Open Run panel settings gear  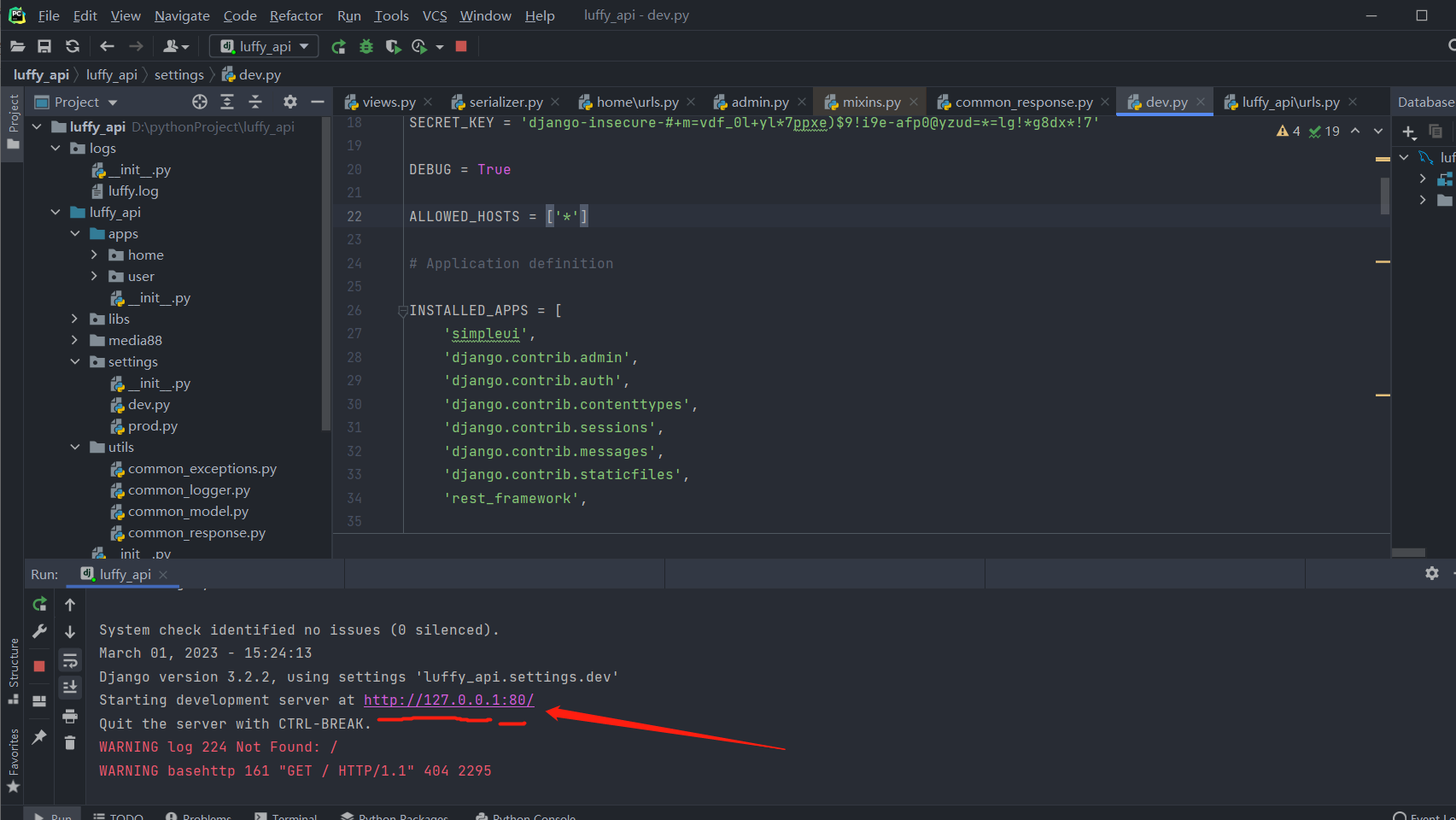(x=1432, y=573)
